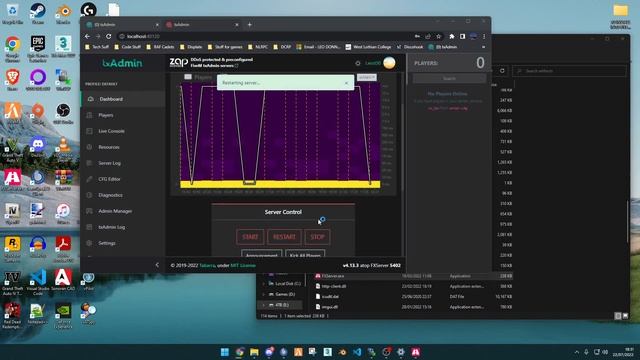This screenshot has height=360, width=640.
Task: Click the CFG Editor pencil icon
Action: (89, 179)
